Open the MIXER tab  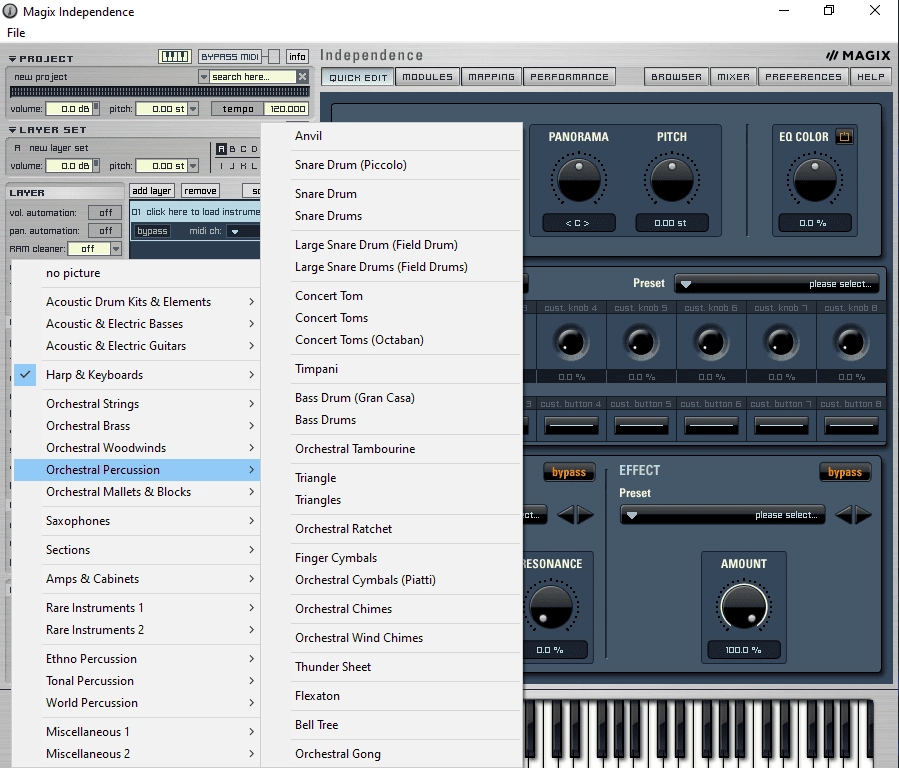(x=733, y=77)
